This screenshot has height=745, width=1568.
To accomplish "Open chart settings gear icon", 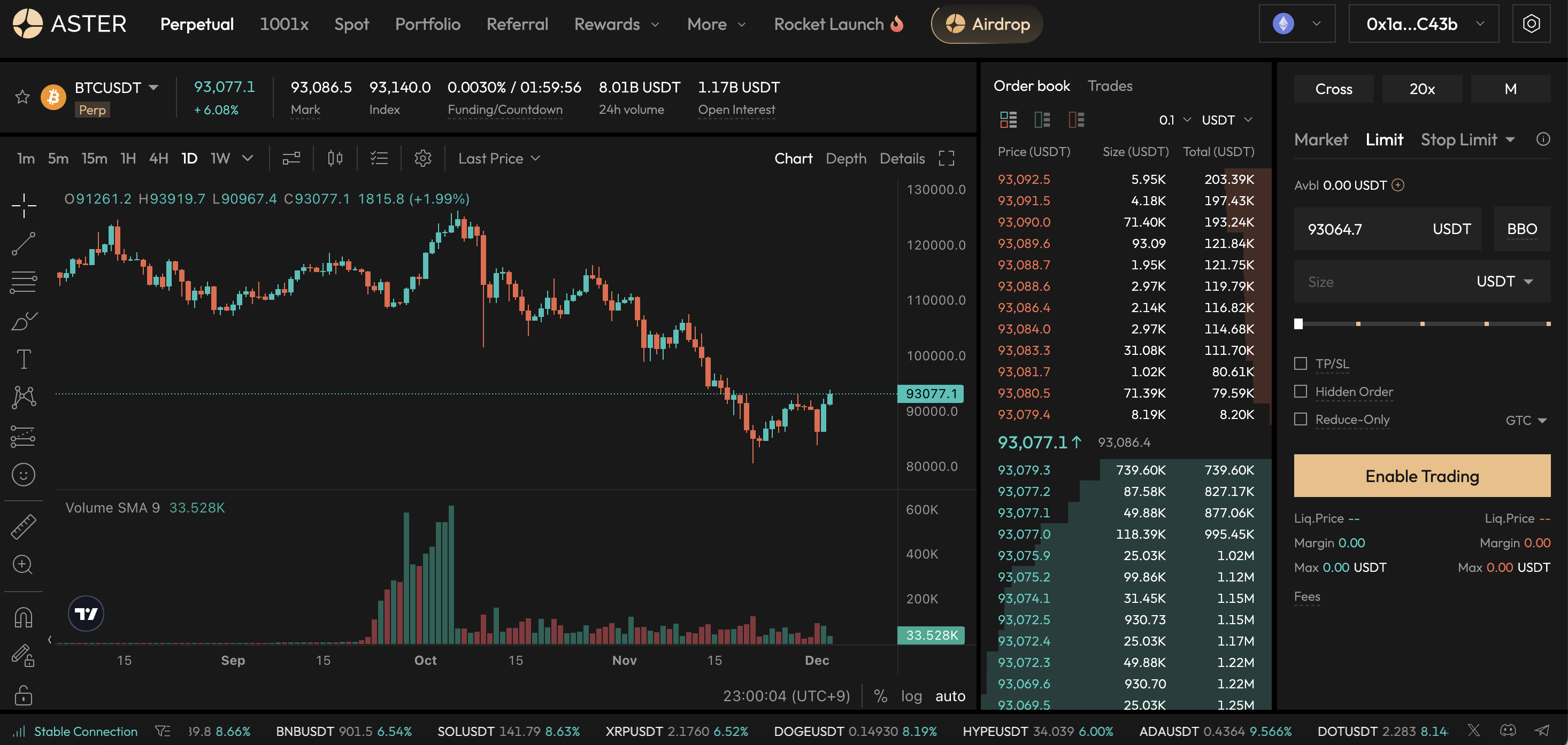I will 422,158.
